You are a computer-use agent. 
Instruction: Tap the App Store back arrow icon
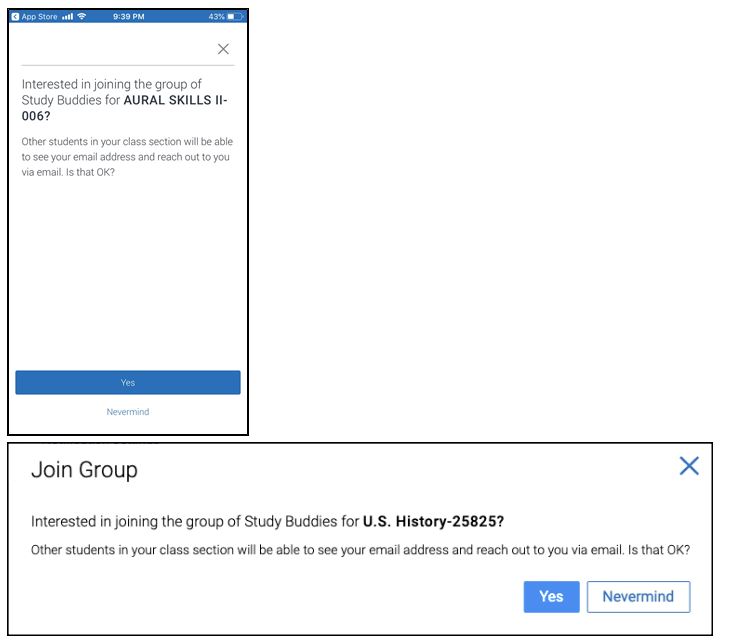tap(16, 17)
